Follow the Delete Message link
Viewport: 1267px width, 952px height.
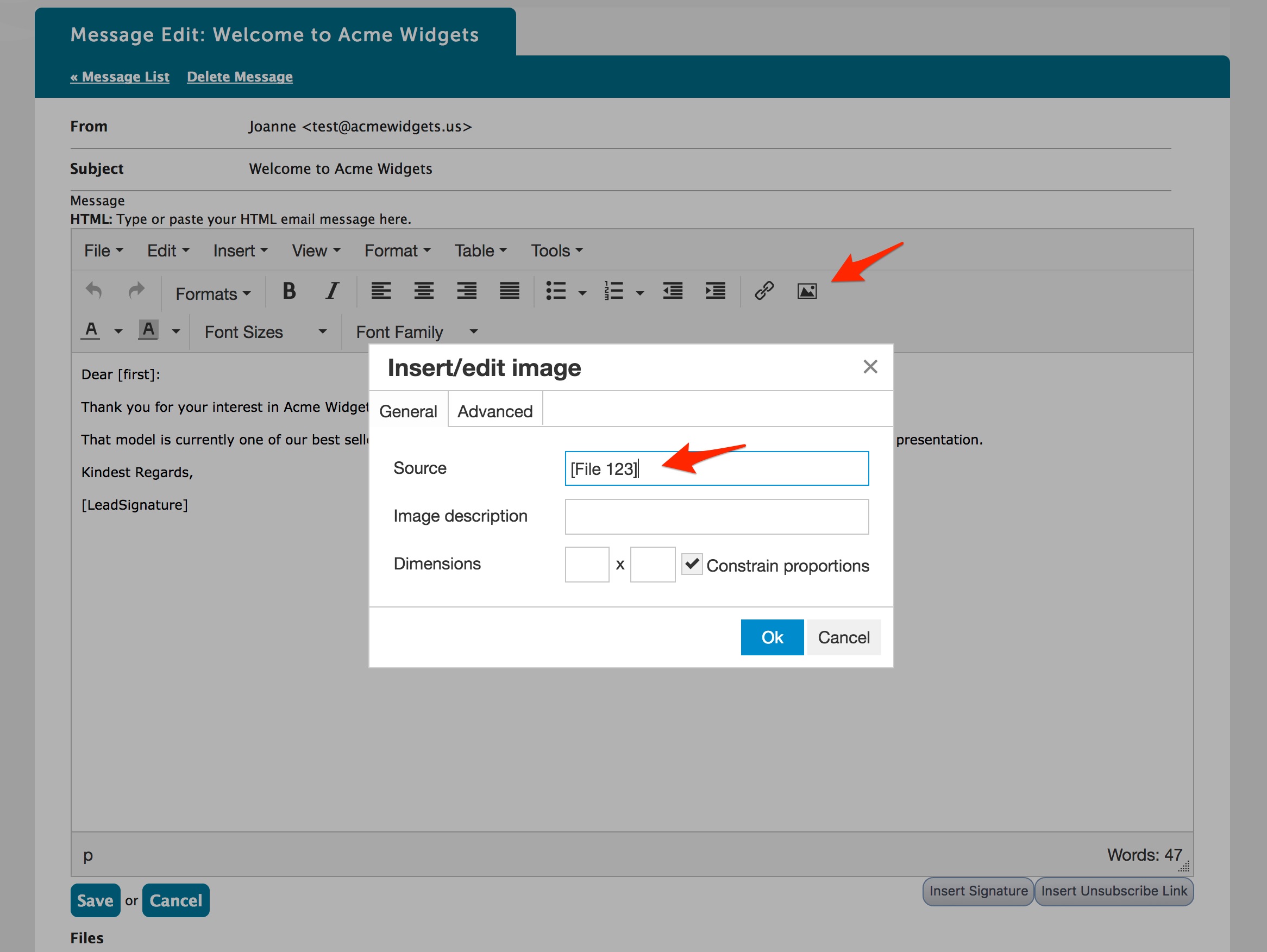pos(240,77)
